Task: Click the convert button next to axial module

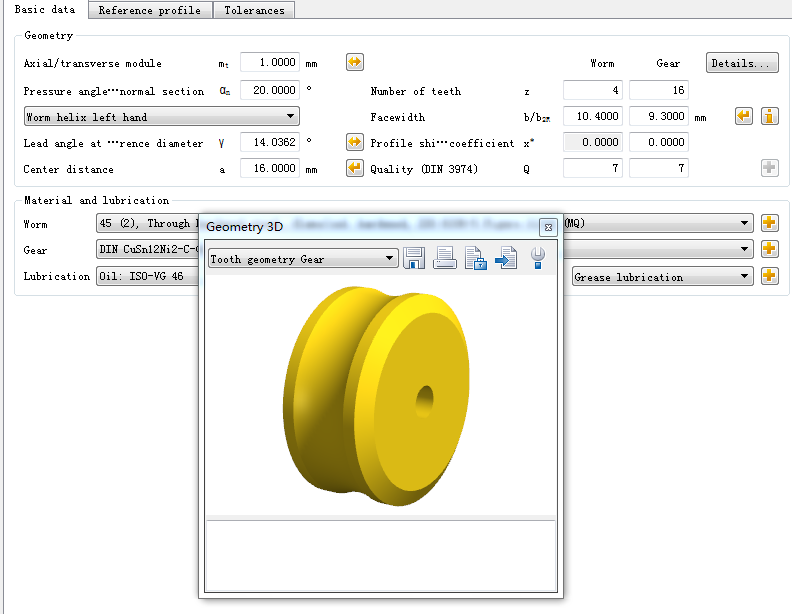Action: (x=355, y=62)
